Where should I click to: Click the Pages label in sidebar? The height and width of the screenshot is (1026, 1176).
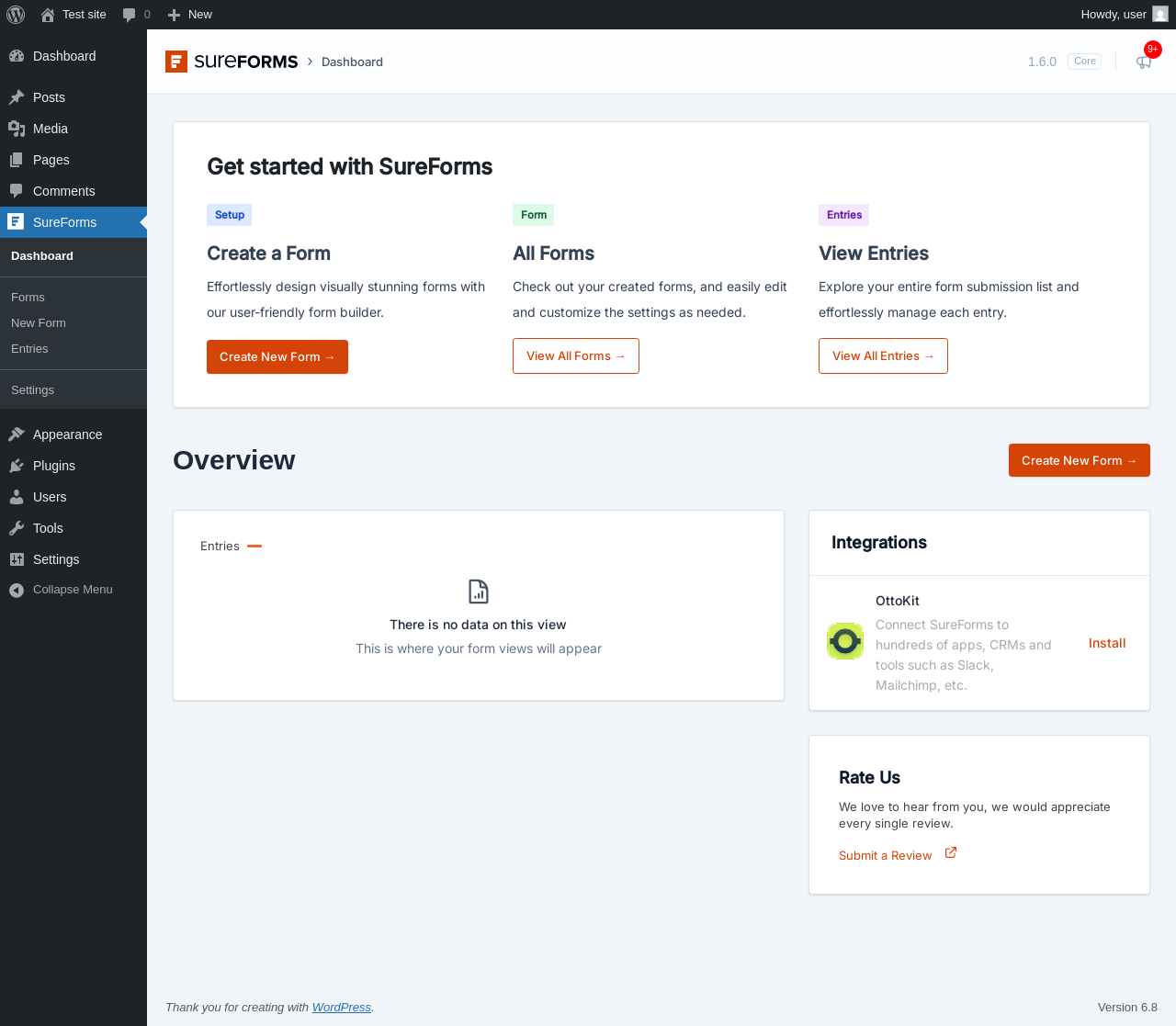(x=51, y=160)
